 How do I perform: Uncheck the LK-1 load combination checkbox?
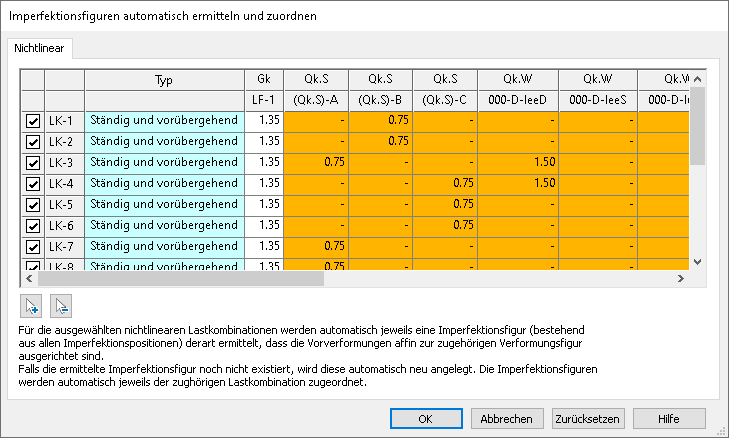click(33, 121)
